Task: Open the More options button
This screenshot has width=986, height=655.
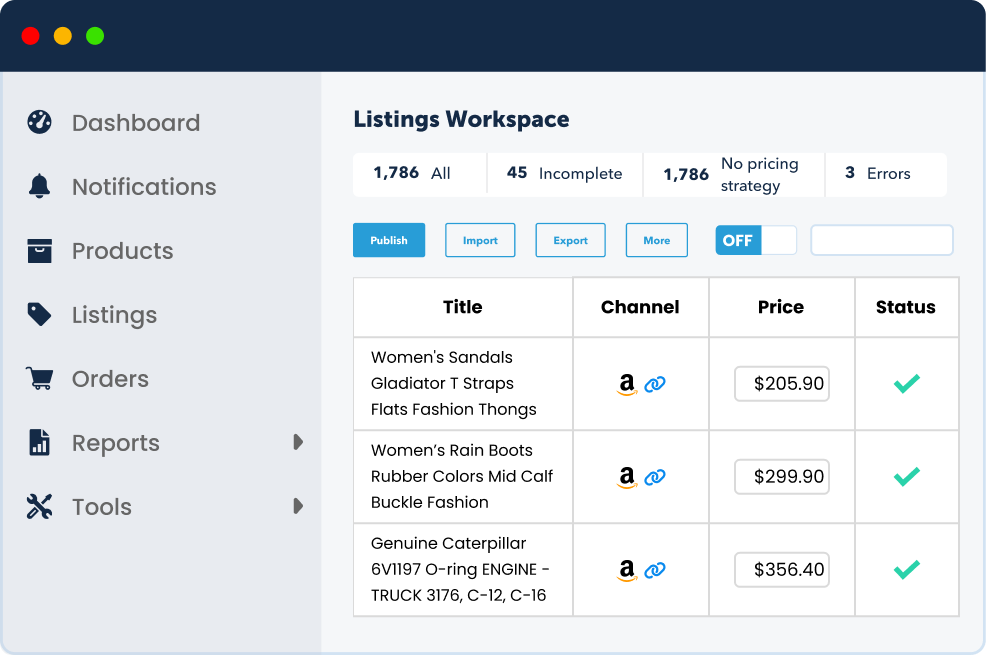Action: tap(656, 240)
